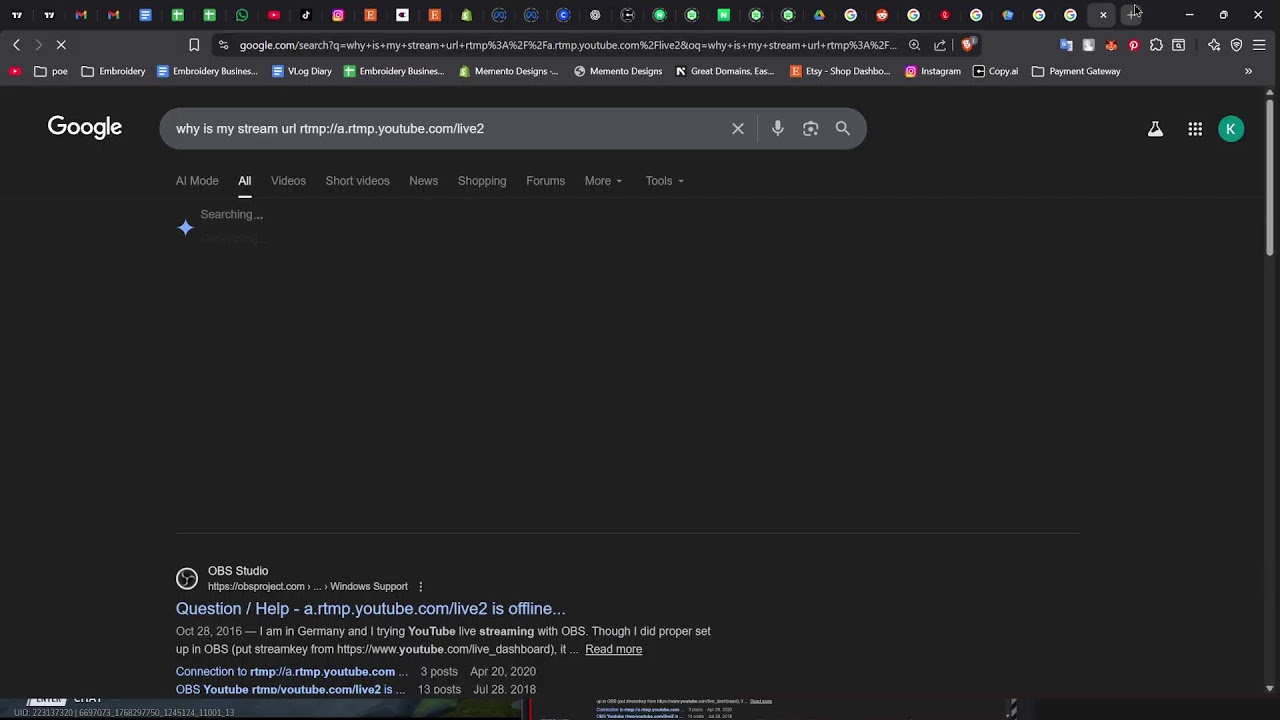This screenshot has height=720, width=1280.
Task: Open Brave Shields lion icon
Action: click(x=968, y=45)
